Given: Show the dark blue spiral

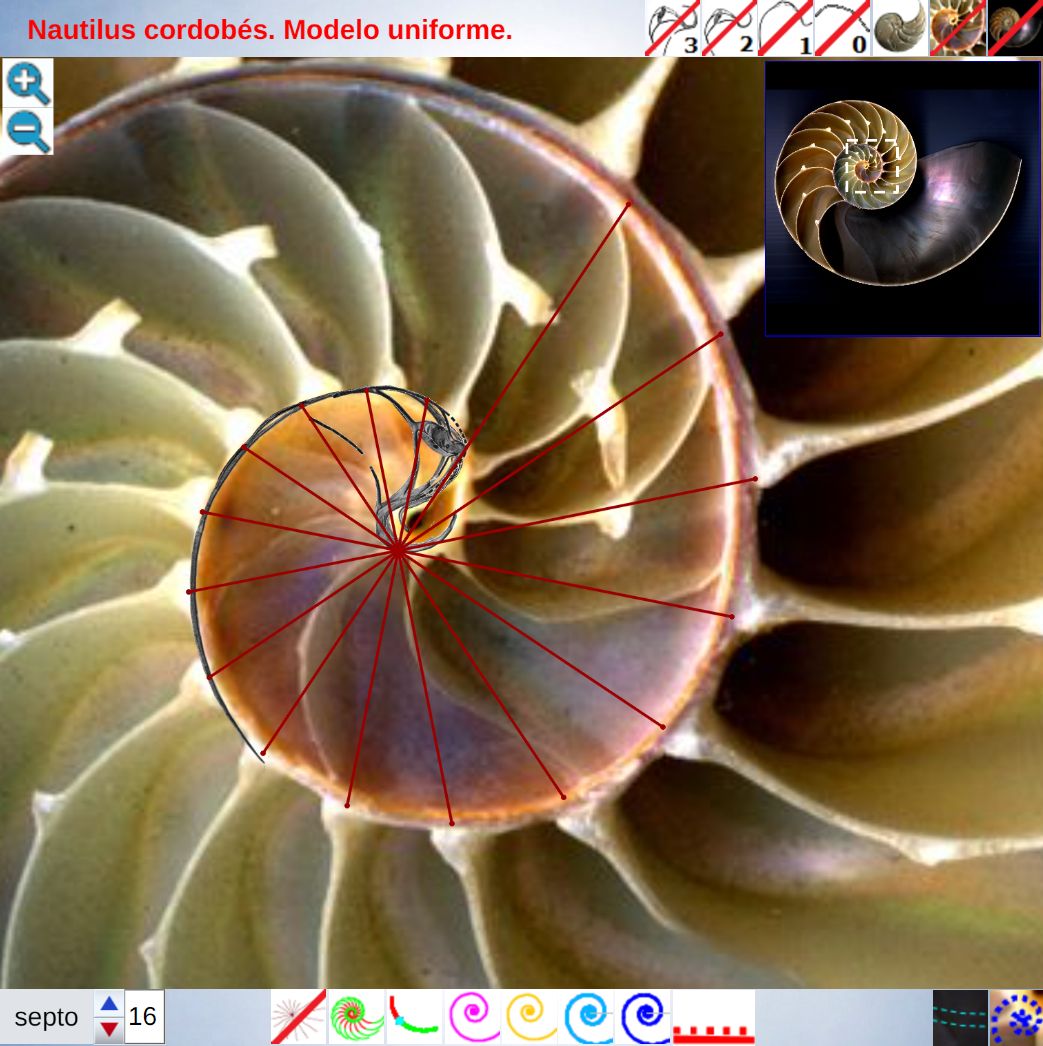Looking at the screenshot, I should pyautogui.click(x=646, y=1017).
